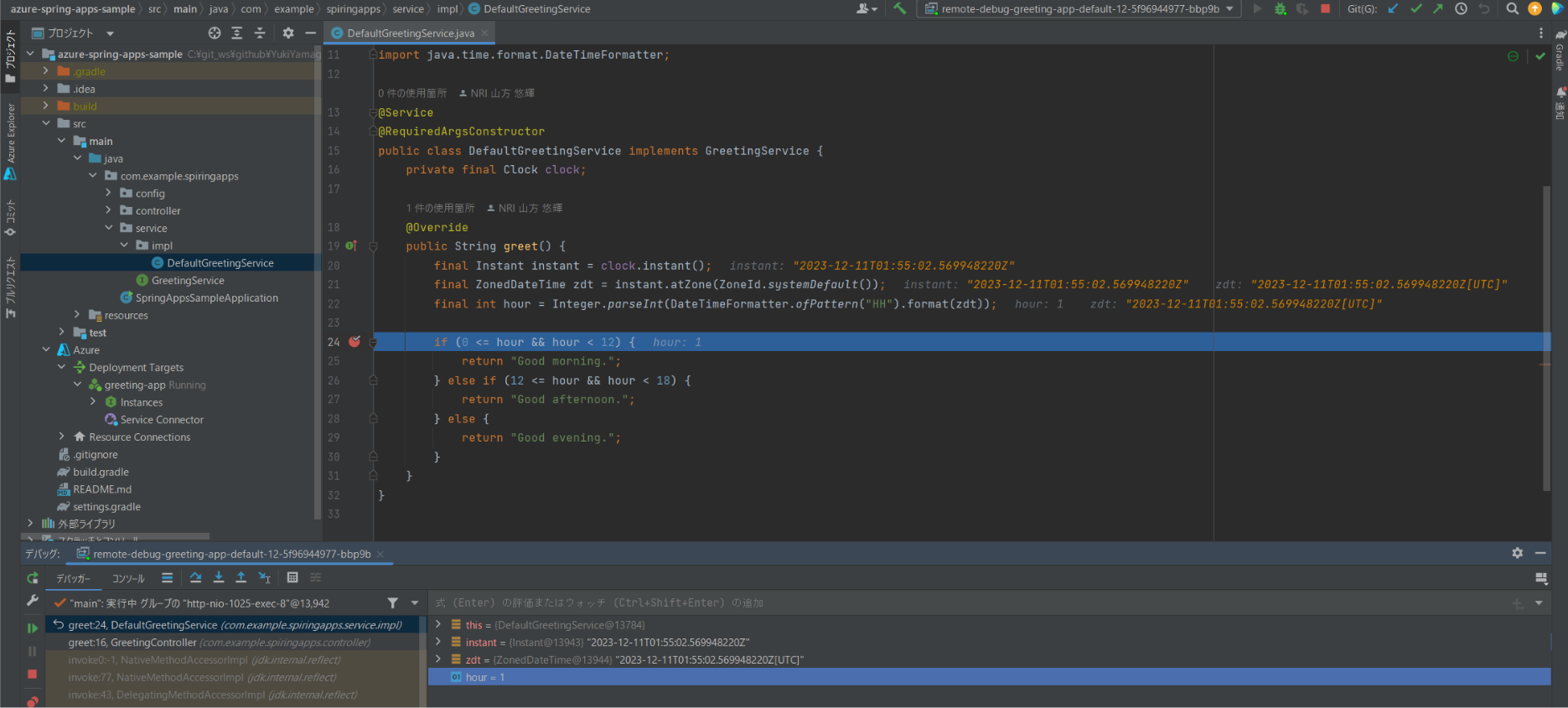Click Resume Program in debug sidebar
This screenshot has width=1568, height=708.
pos(33,628)
